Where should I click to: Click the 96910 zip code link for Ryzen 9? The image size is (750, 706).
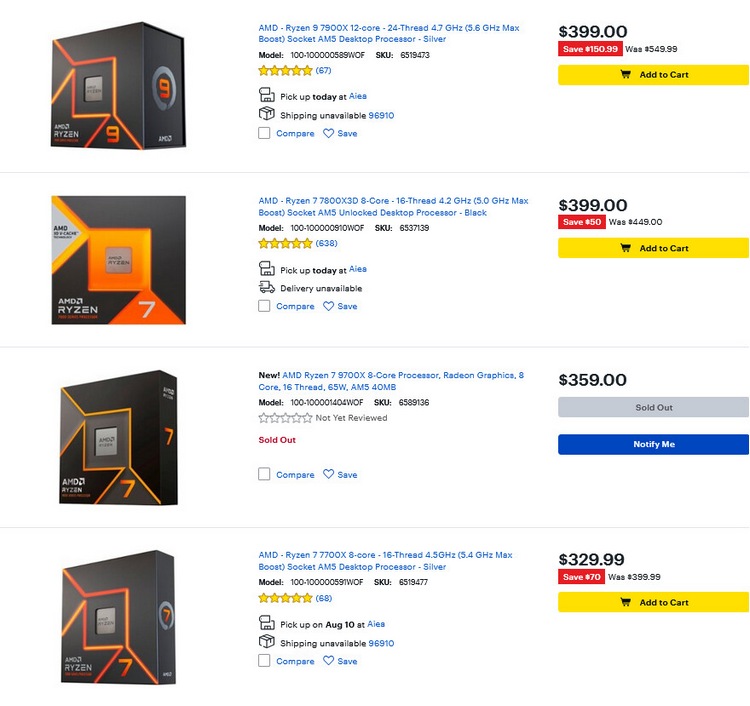(381, 115)
